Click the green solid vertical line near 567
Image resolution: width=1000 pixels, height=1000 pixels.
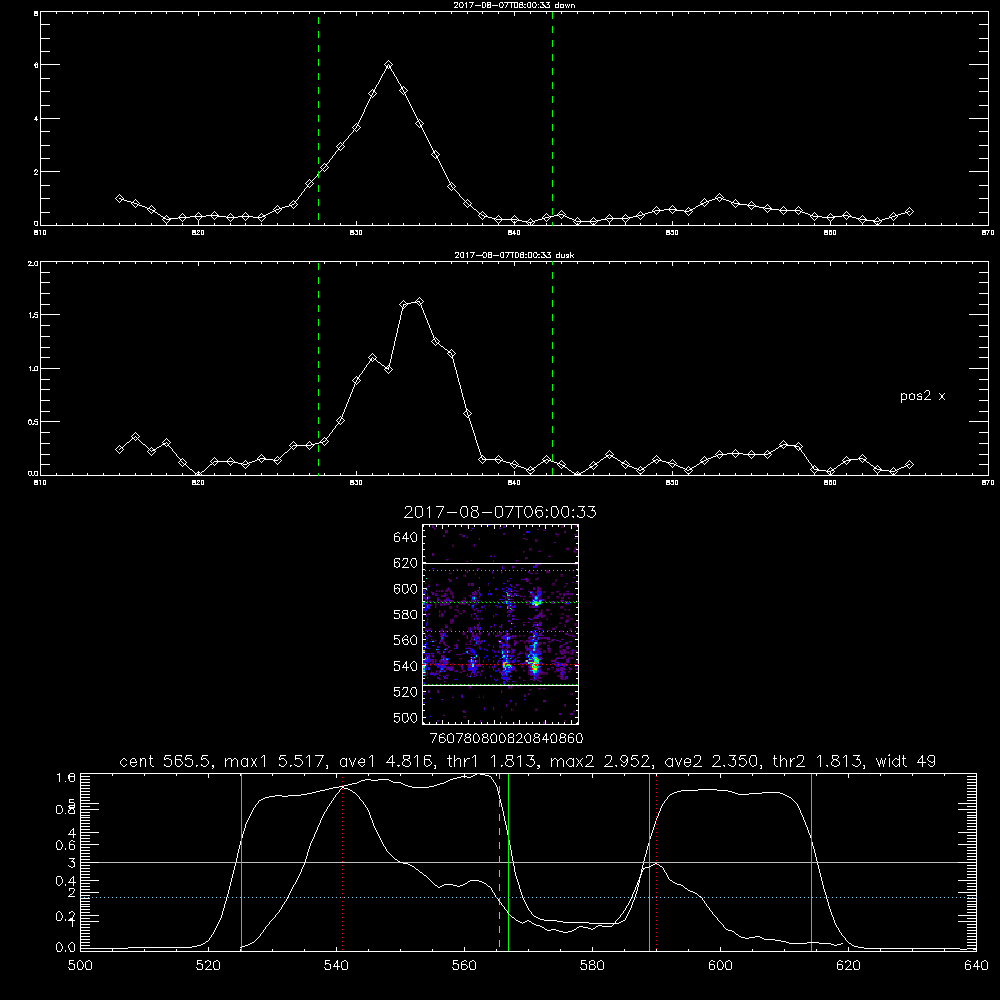[x=508, y=862]
